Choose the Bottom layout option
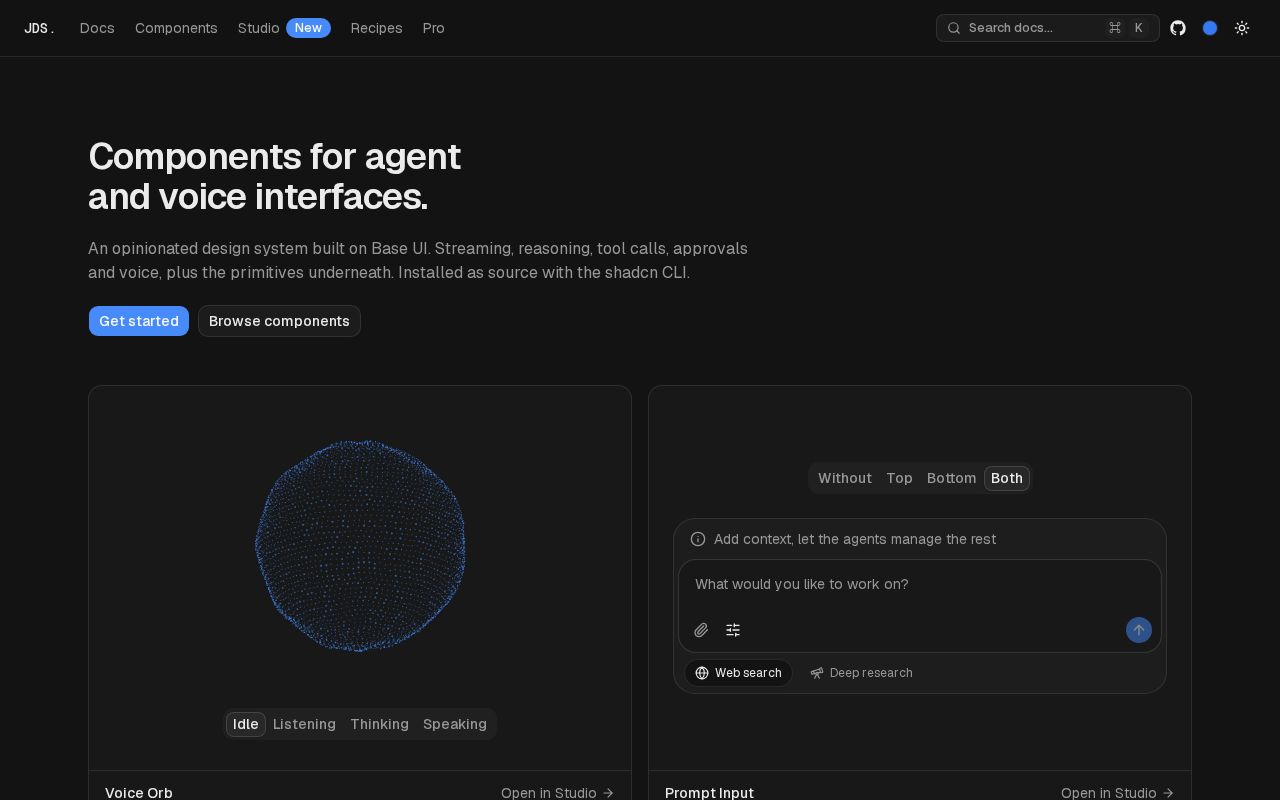The image size is (1280, 800). click(x=951, y=478)
